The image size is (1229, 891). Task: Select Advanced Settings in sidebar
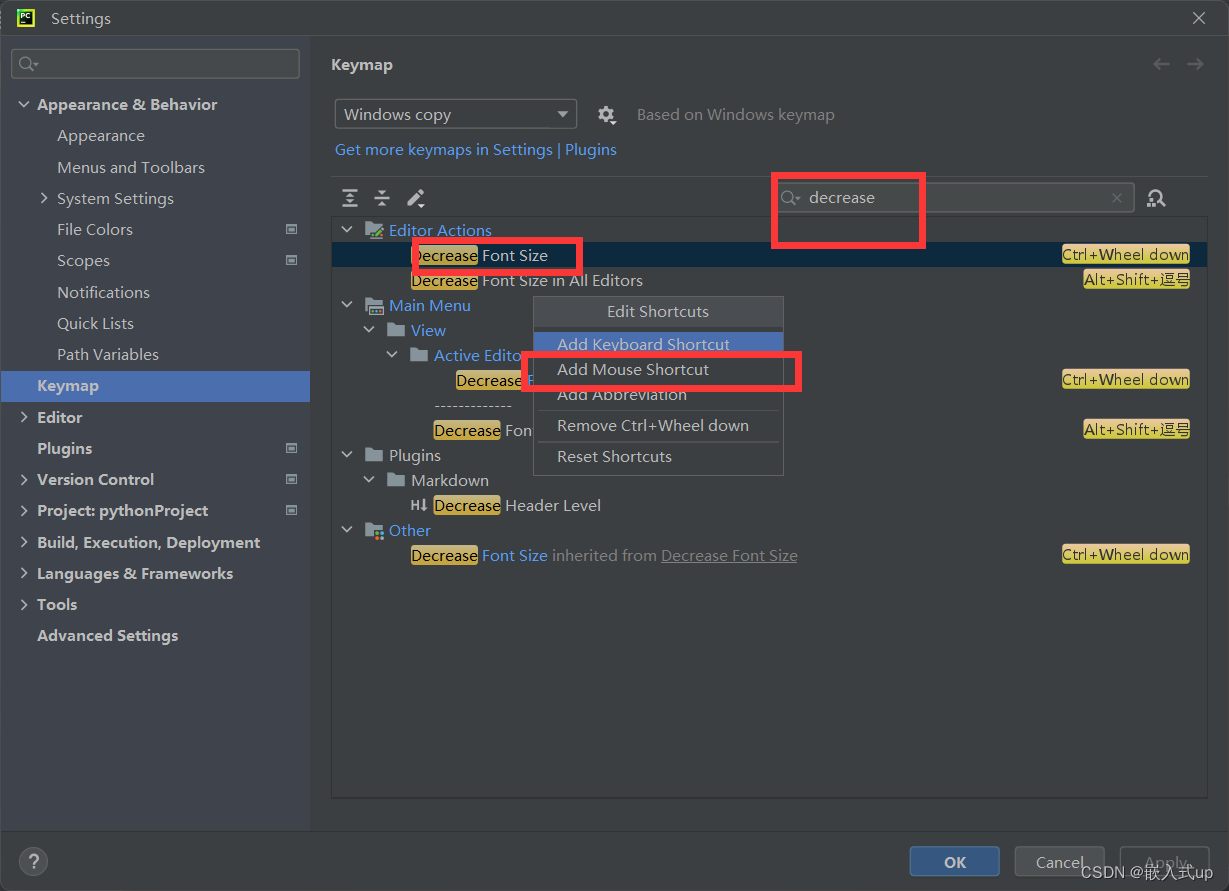click(108, 635)
